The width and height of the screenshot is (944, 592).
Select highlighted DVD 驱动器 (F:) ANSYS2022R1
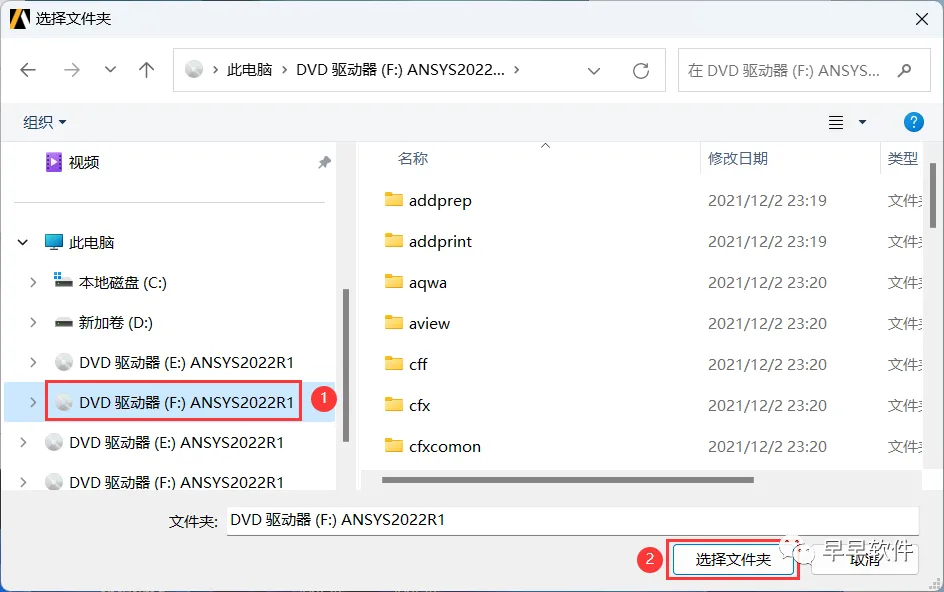(x=186, y=402)
